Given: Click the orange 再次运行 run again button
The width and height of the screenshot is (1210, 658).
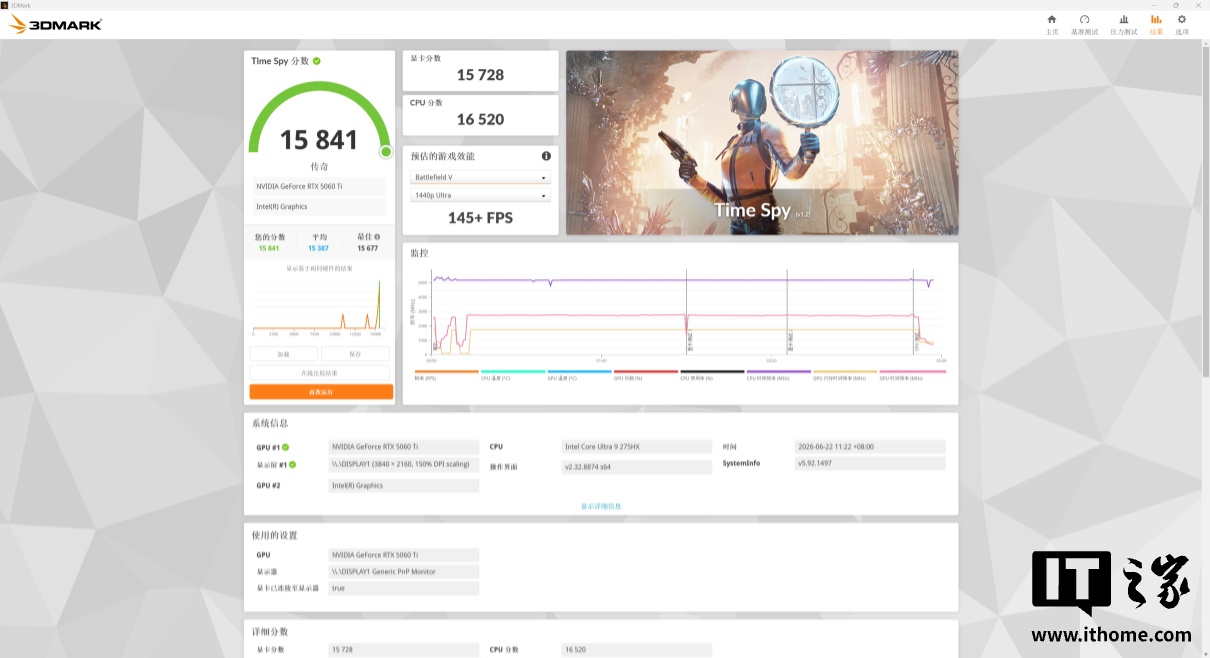Looking at the screenshot, I should [x=321, y=392].
